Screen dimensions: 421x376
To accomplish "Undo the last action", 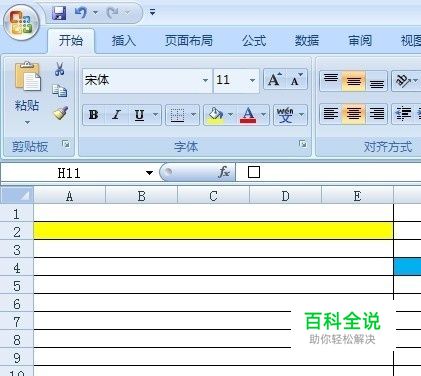I will coord(81,13).
